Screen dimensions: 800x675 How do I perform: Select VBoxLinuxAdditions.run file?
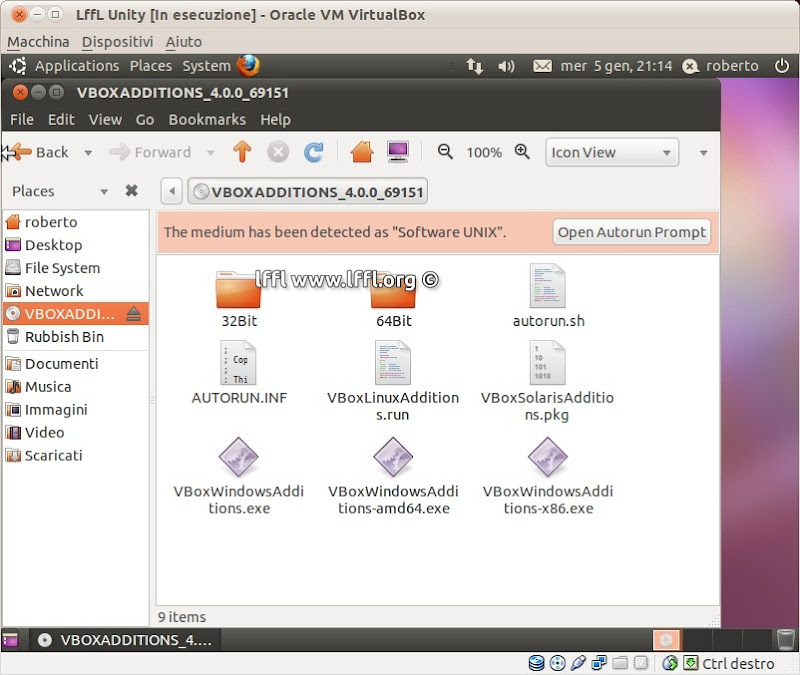point(393,380)
